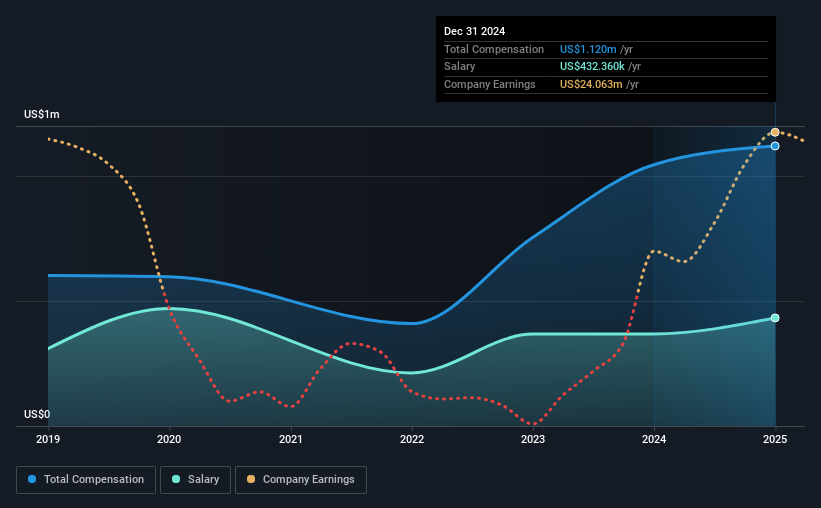Screen dimensions: 821x508
Task: Click the Salary tooltip row label
Action: pyautogui.click(x=460, y=67)
